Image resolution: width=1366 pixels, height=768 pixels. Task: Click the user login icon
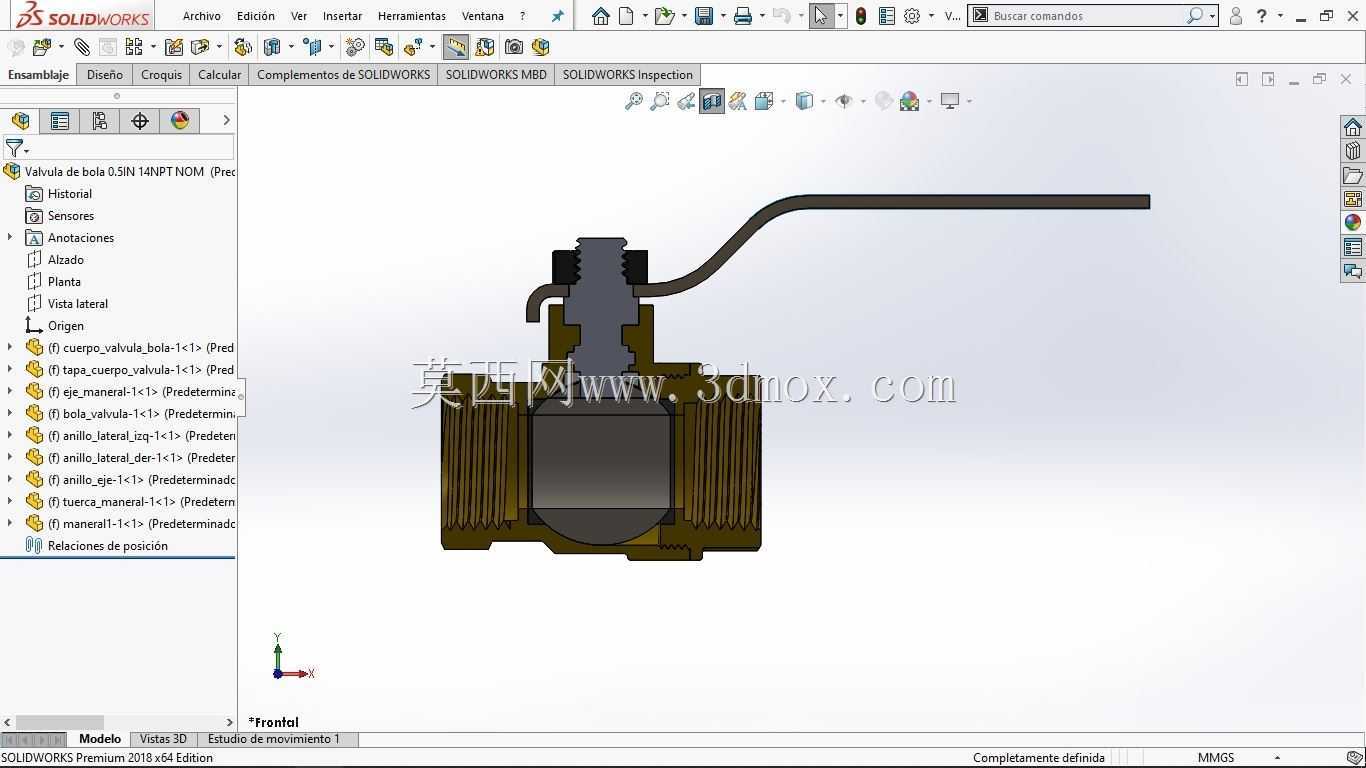[1236, 16]
